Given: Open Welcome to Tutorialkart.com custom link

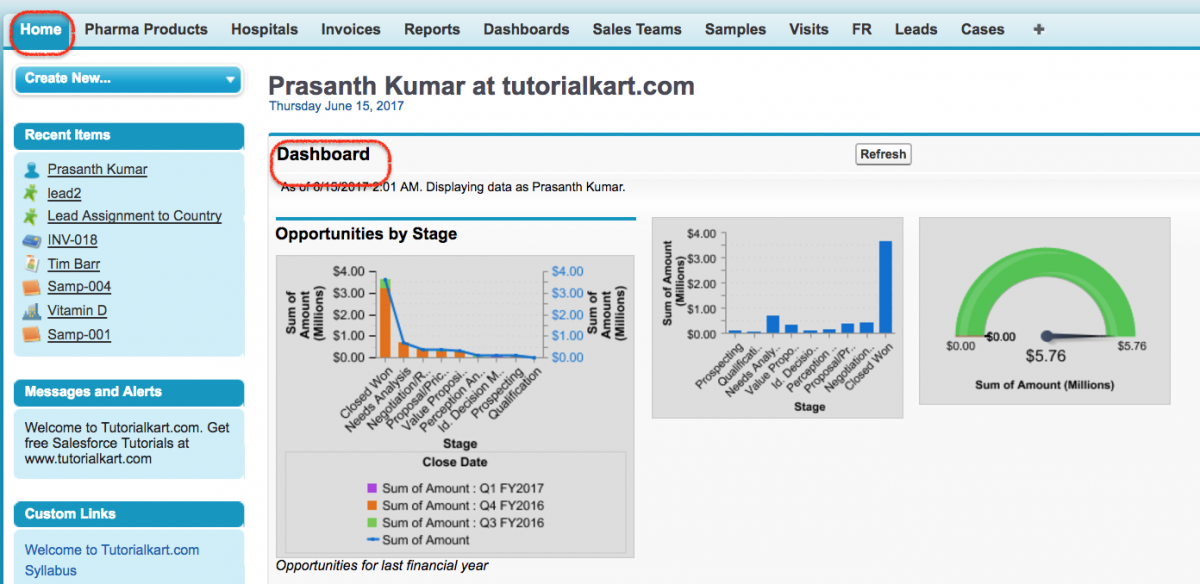Looking at the screenshot, I should coord(112,550).
